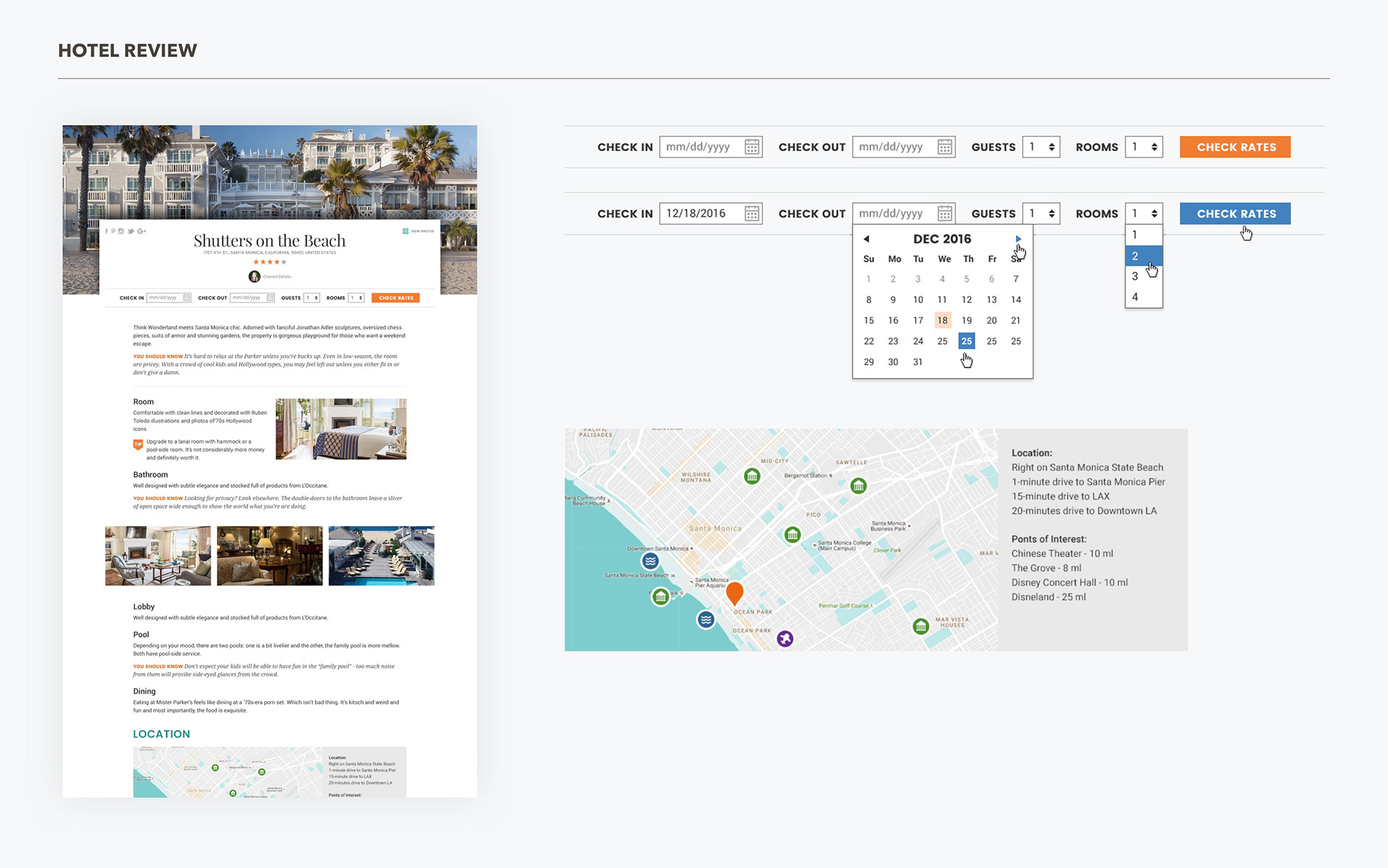Focus the empty Check In field beside orange button
Image resolution: width=1388 pixels, height=868 pixels.
click(711, 147)
